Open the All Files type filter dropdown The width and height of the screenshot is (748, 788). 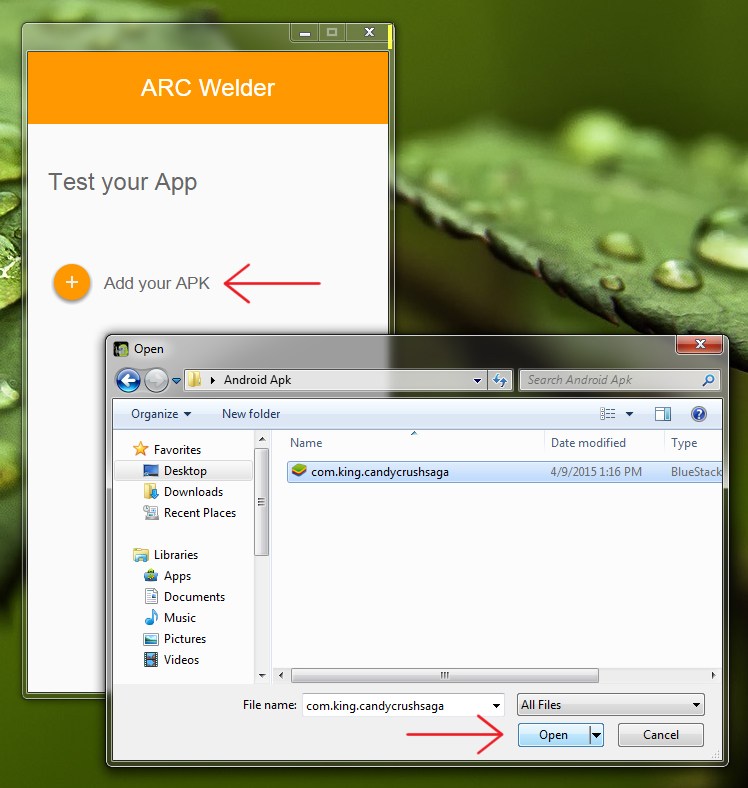click(x=611, y=705)
